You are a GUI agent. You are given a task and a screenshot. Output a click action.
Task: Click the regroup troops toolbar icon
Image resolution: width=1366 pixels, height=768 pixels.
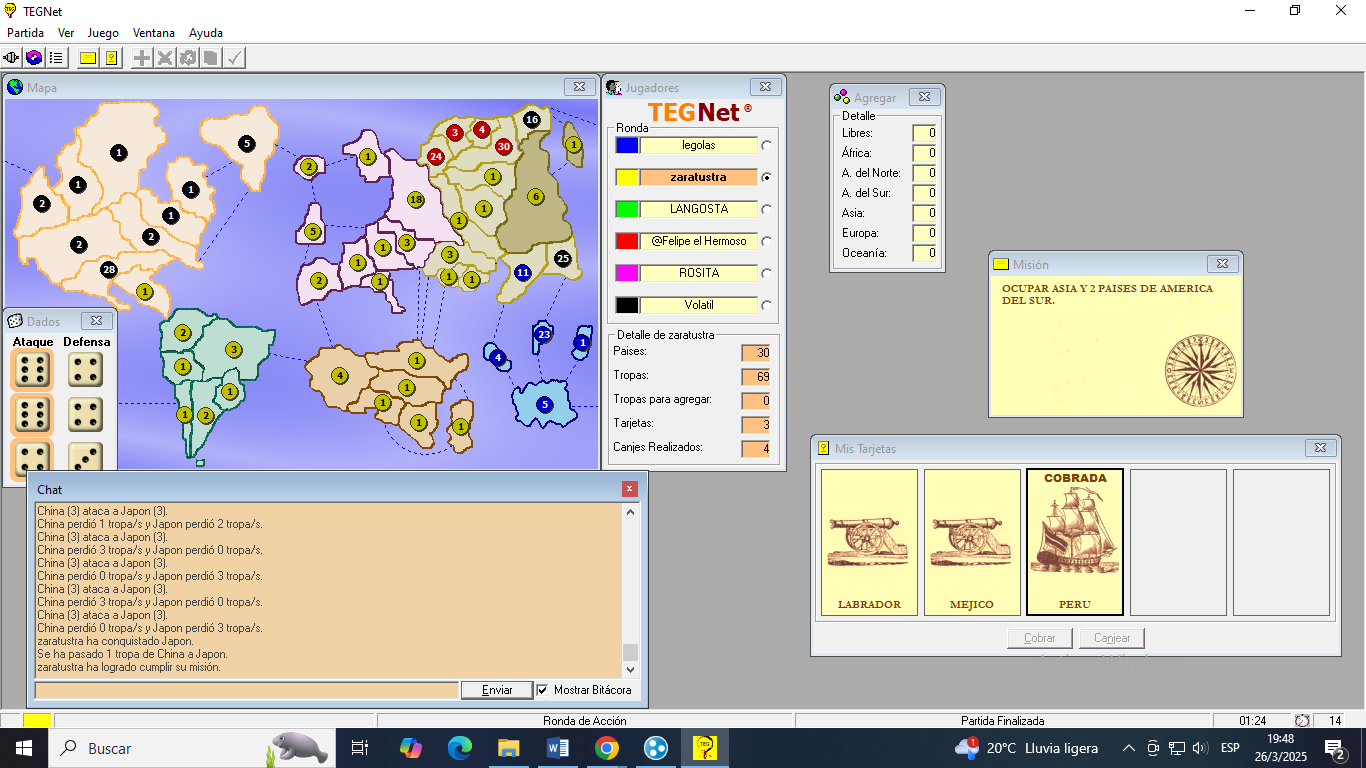click(188, 58)
